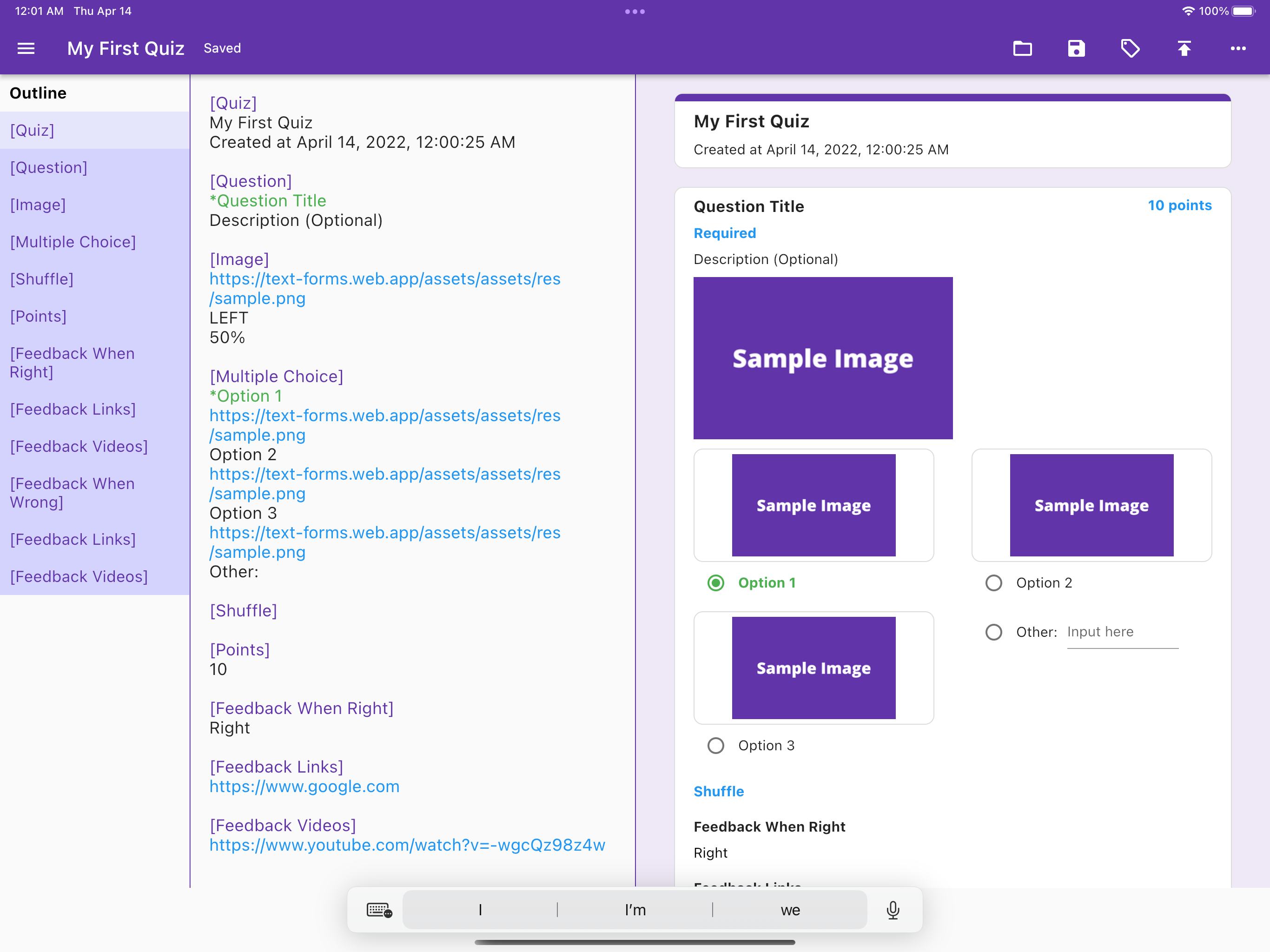Image resolution: width=1270 pixels, height=952 pixels.
Task: Select [Feedback When Wrong] outline item
Action: tap(73, 493)
